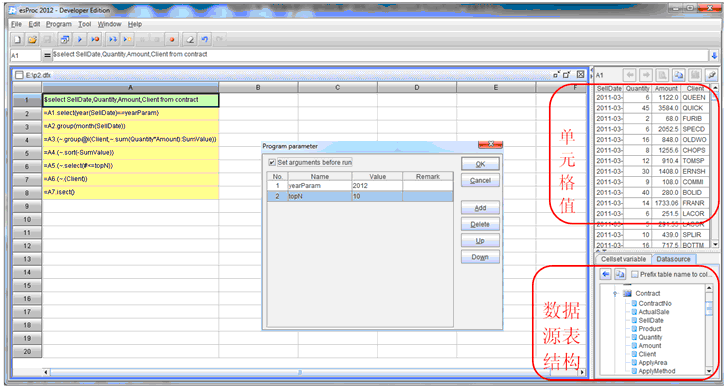Select Product field in the Contract tree
726x387 pixels.
[650, 329]
